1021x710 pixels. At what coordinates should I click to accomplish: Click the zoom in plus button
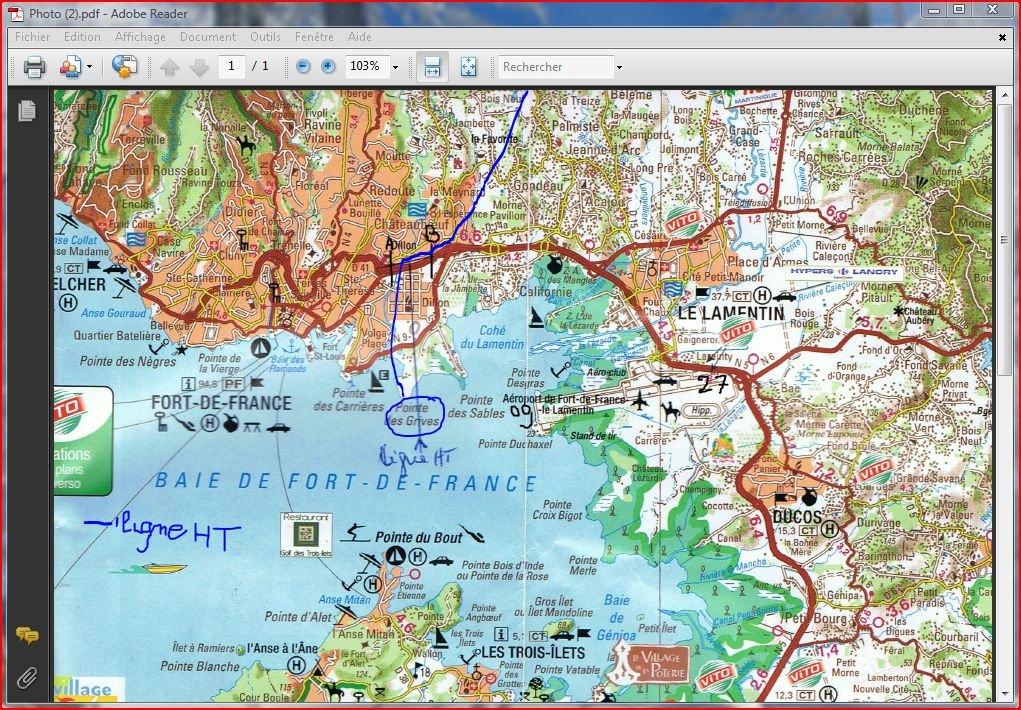(x=328, y=67)
